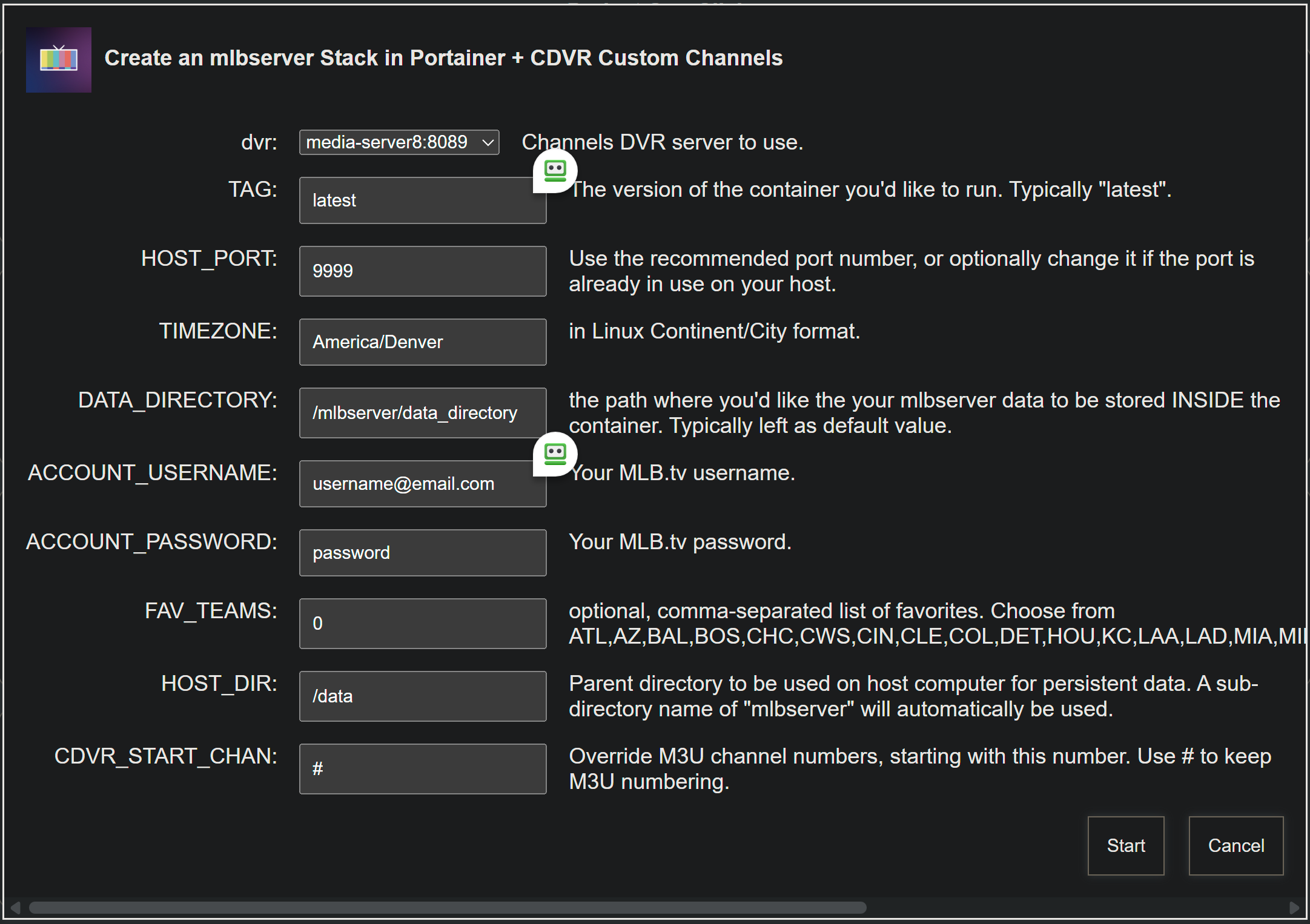Click the horizontal scrollbar thumb
This screenshot has height=924, width=1310.
coord(447,908)
